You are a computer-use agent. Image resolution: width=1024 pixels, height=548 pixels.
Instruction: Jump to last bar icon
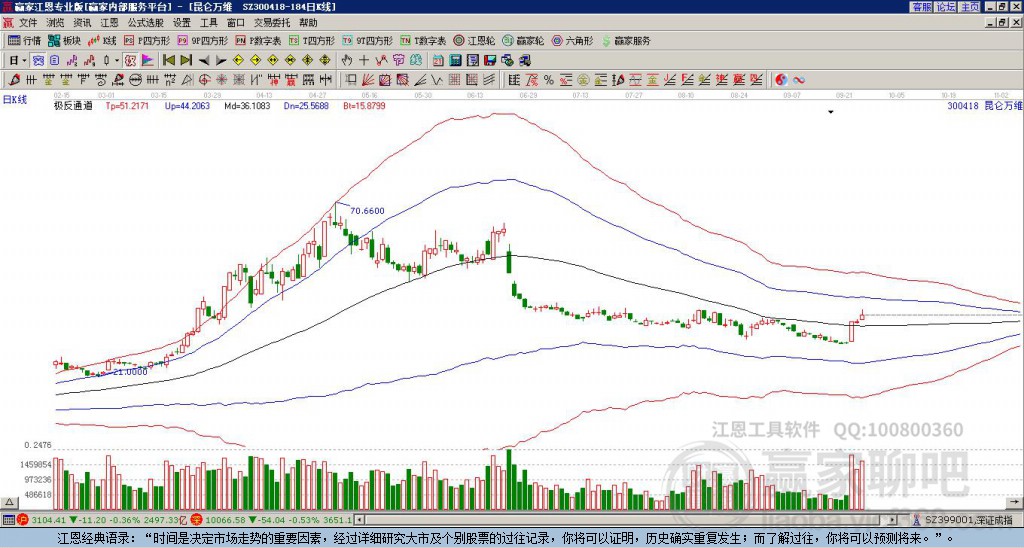(185, 61)
